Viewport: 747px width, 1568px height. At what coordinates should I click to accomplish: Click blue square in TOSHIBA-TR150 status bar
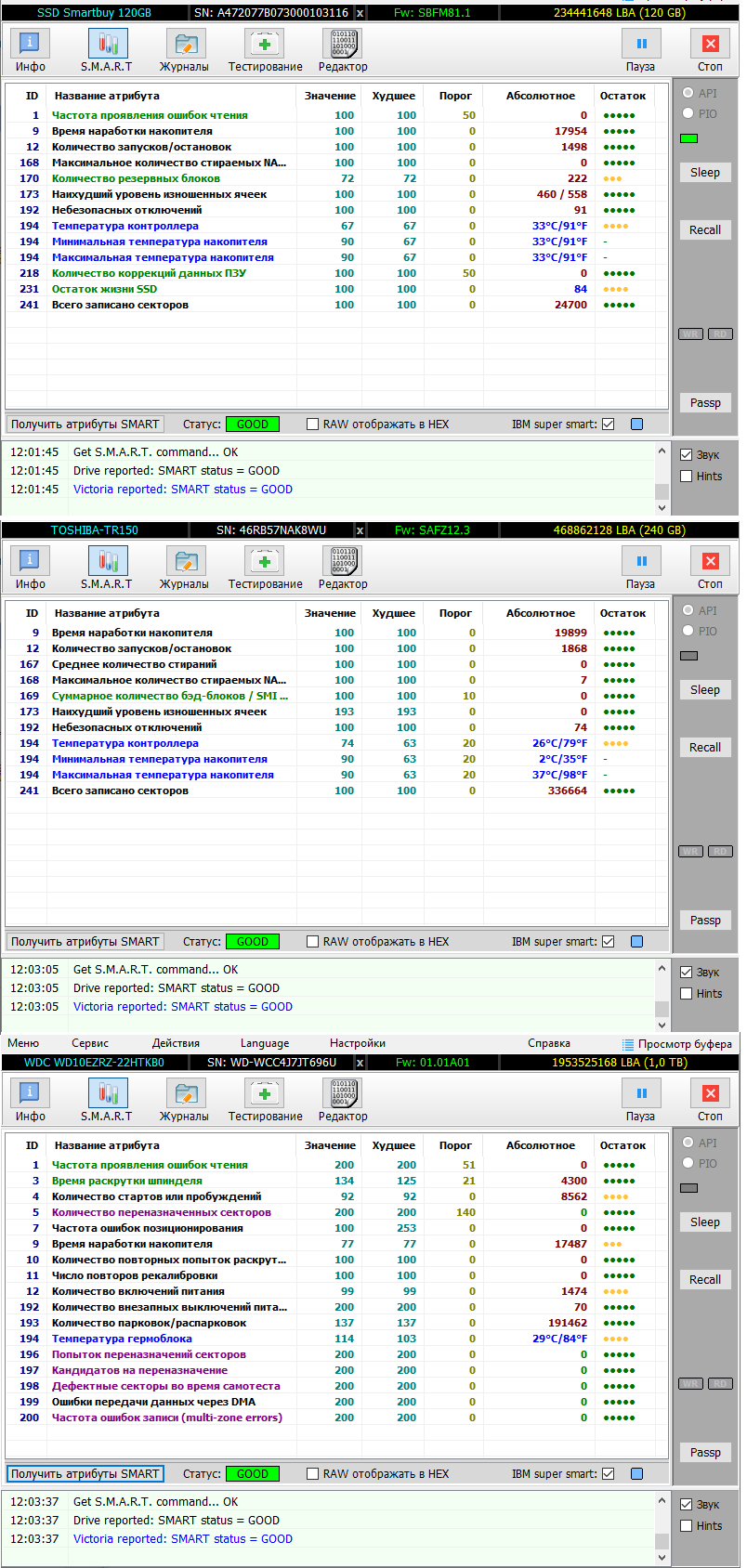636,942
